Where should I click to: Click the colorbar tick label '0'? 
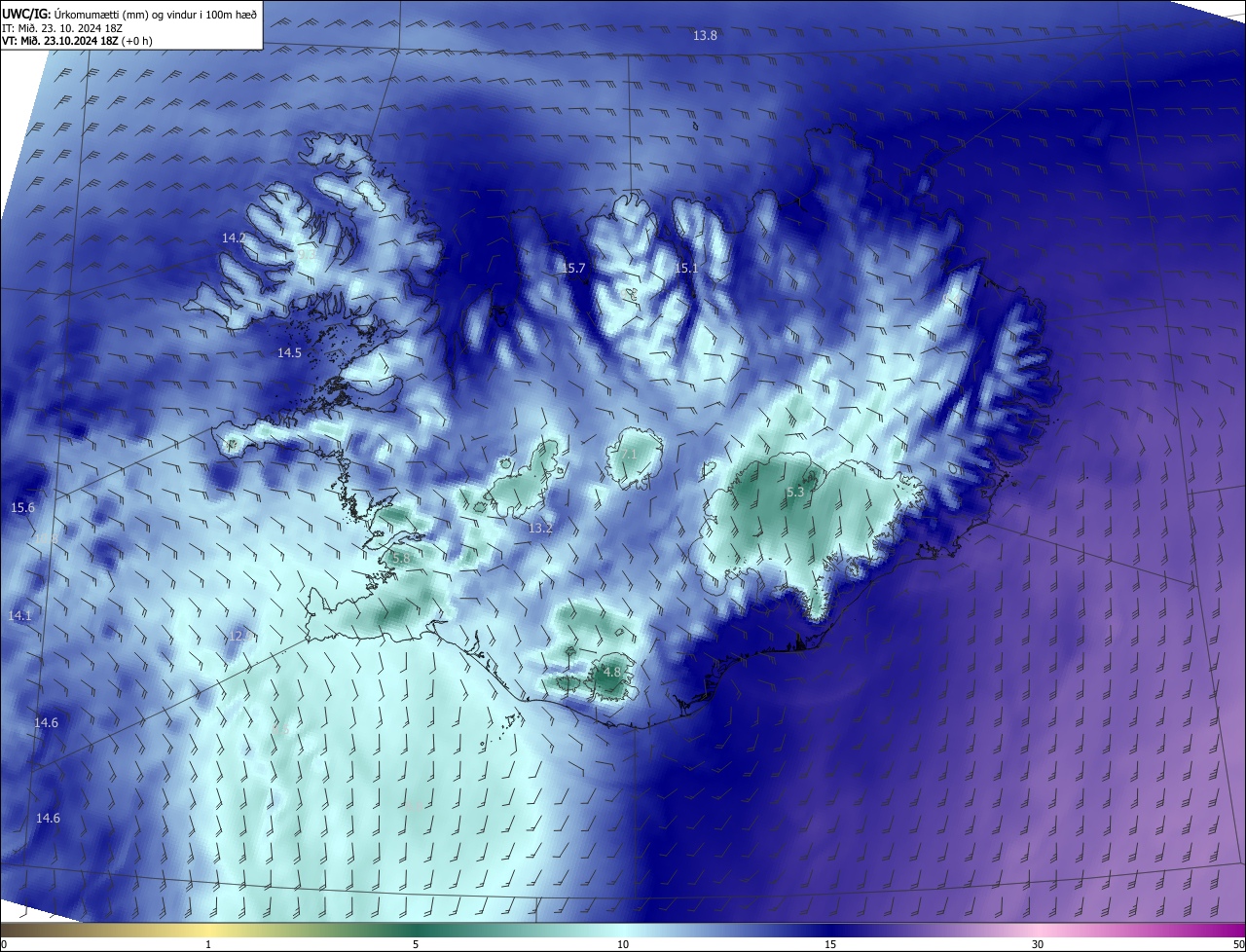click(4, 945)
